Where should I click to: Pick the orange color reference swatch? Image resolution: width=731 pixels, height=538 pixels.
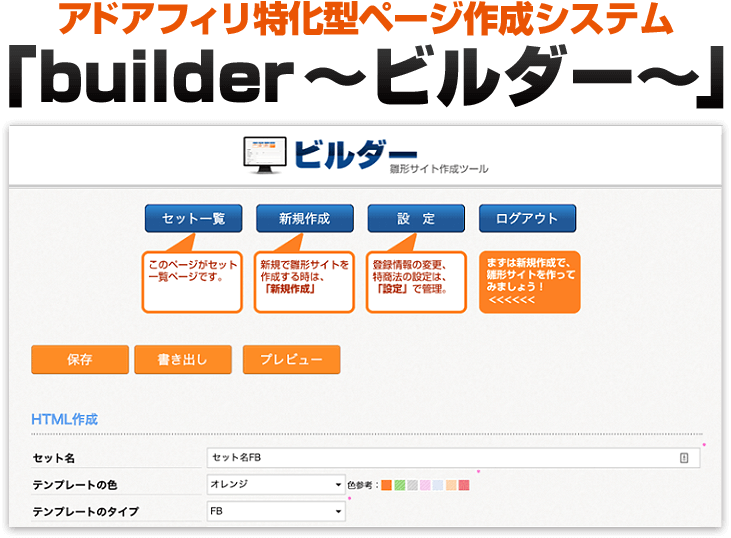[387, 486]
